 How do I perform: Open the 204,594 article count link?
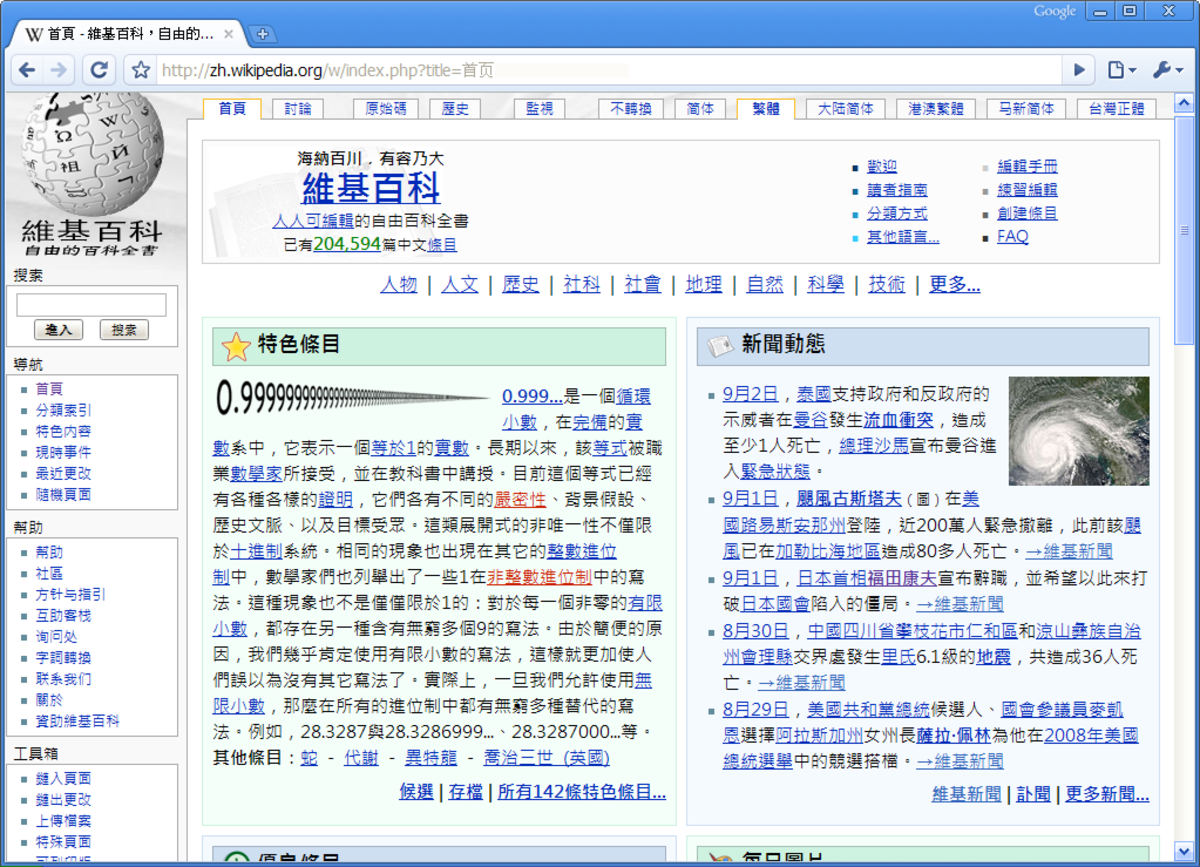coord(347,244)
